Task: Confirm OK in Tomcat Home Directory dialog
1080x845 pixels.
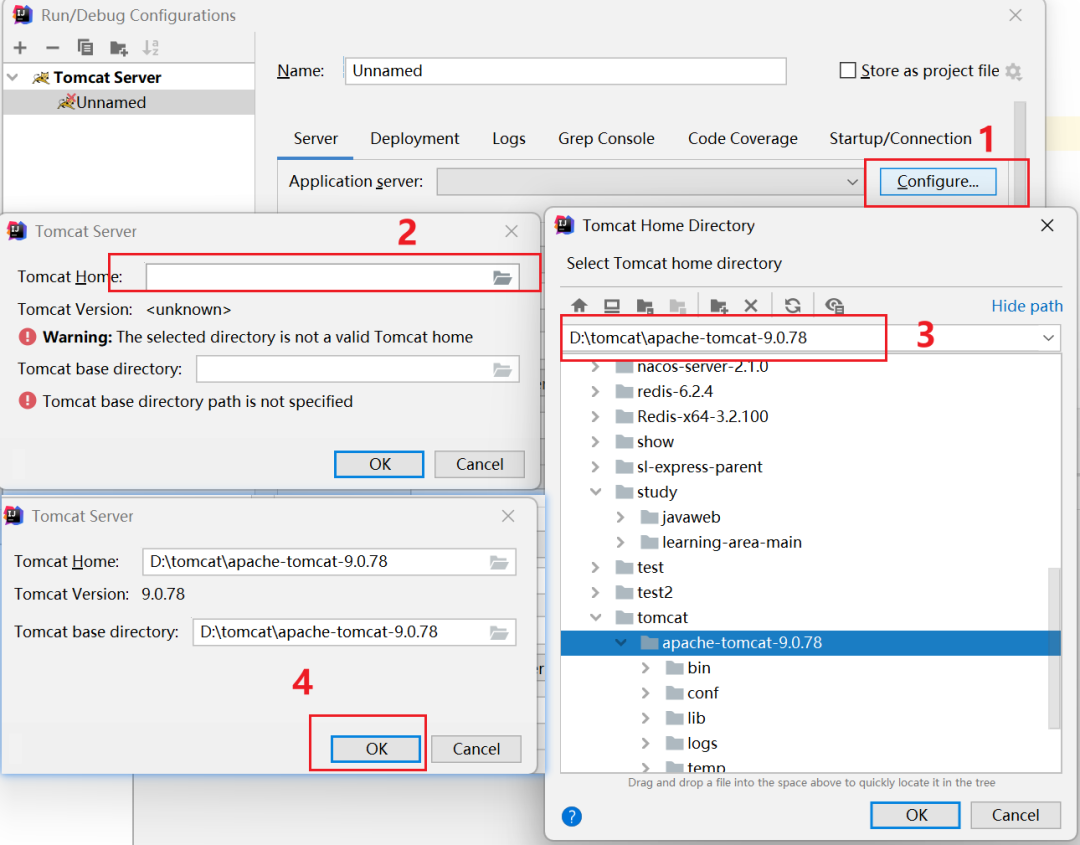Action: pos(915,815)
